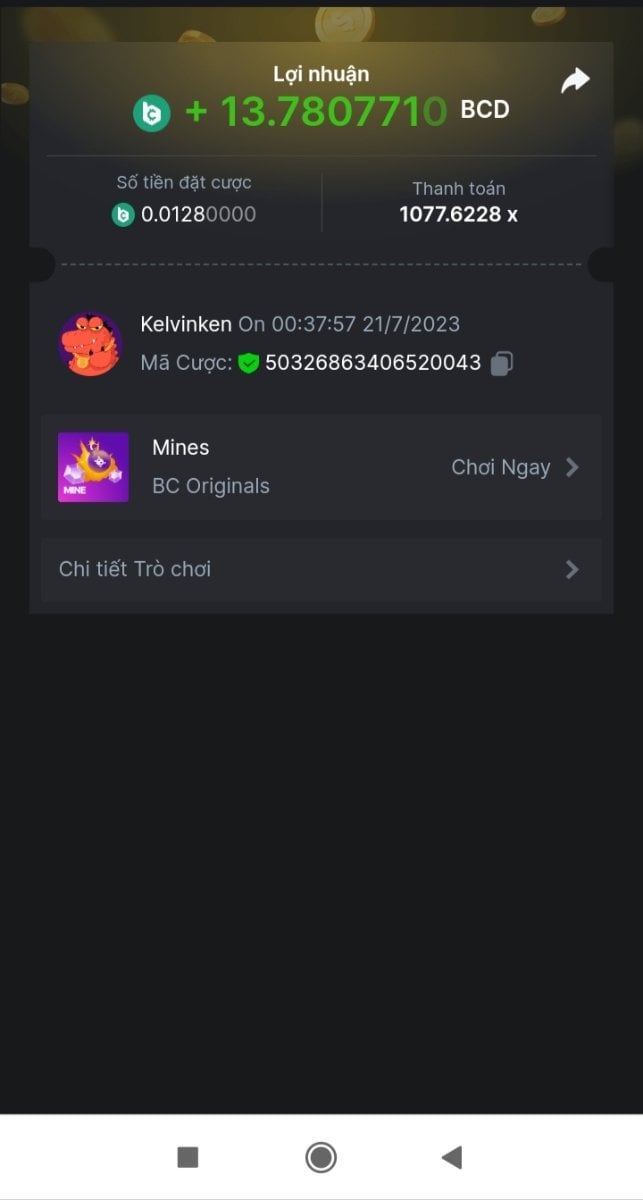Tap the share arrow icon
Screen dimensions: 643x1200
(x=575, y=81)
